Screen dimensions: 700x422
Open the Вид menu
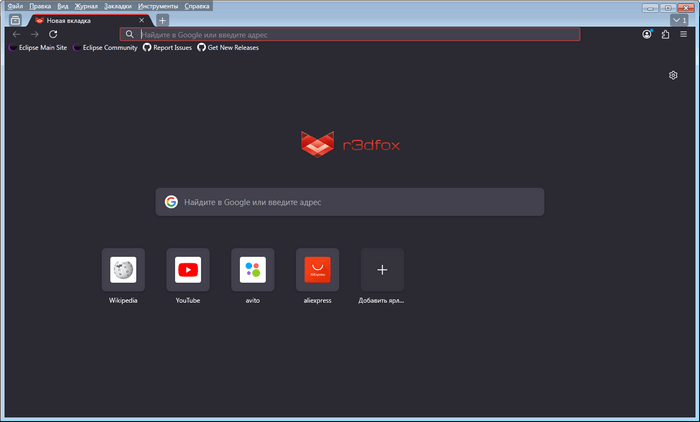(63, 6)
